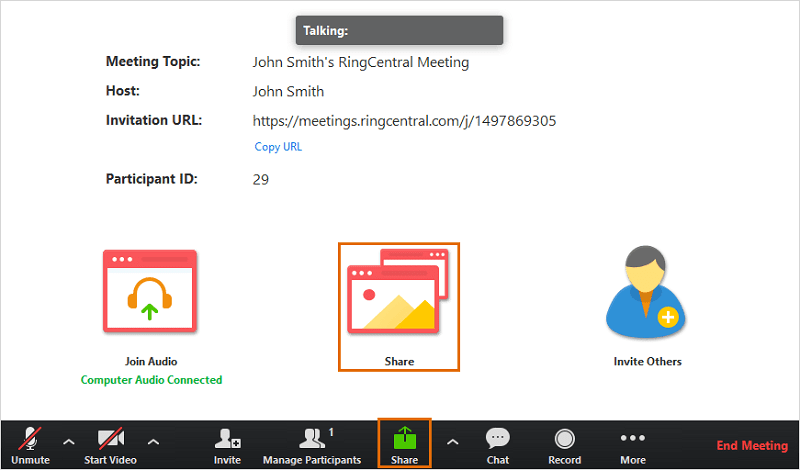The height and width of the screenshot is (470, 800).
Task: Expand share options chevron beside Share
Action: 453,442
